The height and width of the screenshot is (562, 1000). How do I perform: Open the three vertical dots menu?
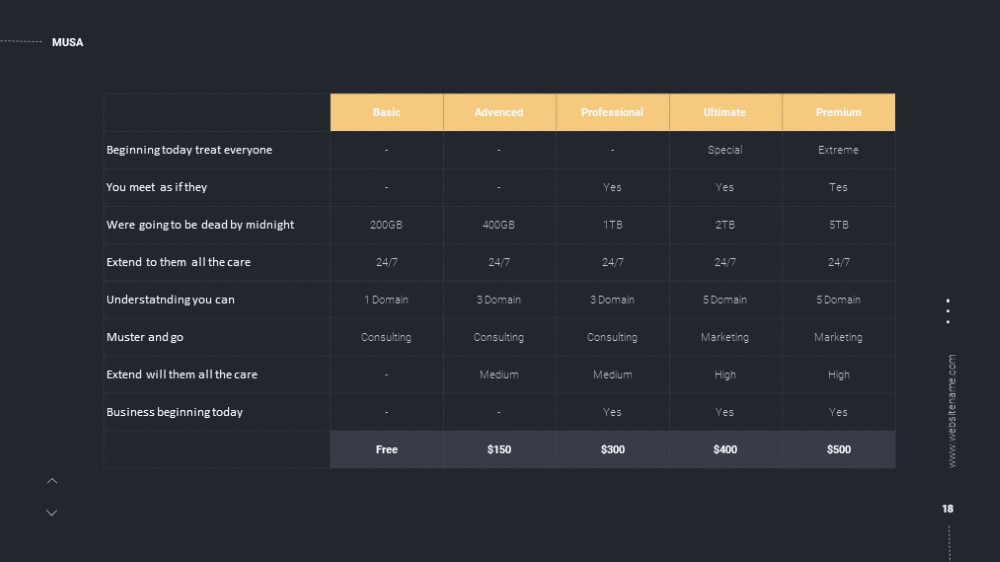click(948, 311)
